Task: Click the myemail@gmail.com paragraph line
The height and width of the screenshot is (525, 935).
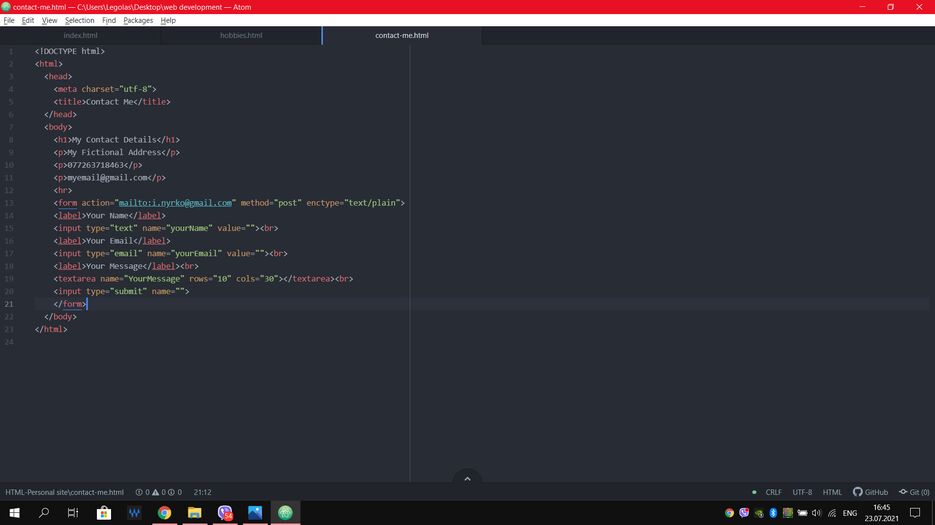Action: 110,178
